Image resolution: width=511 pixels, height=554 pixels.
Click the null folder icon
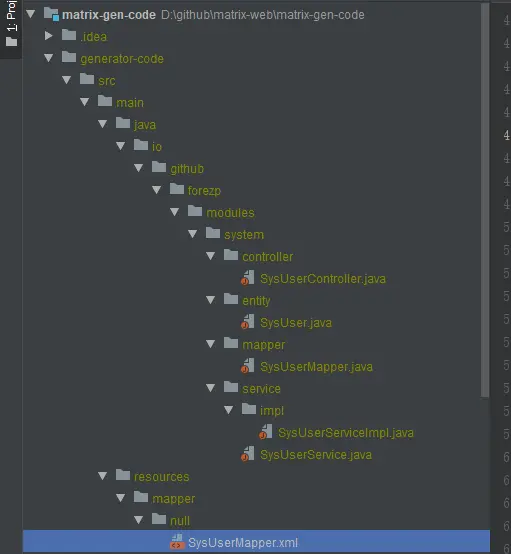tap(159, 519)
